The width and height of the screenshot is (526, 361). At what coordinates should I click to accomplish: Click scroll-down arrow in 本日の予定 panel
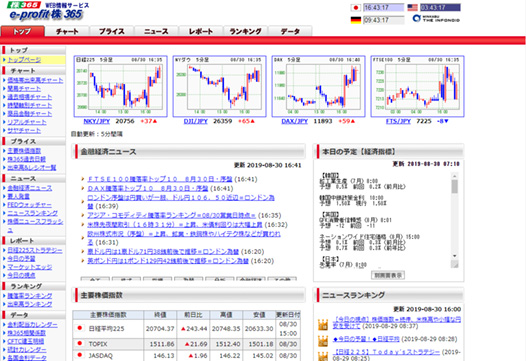coord(455,256)
